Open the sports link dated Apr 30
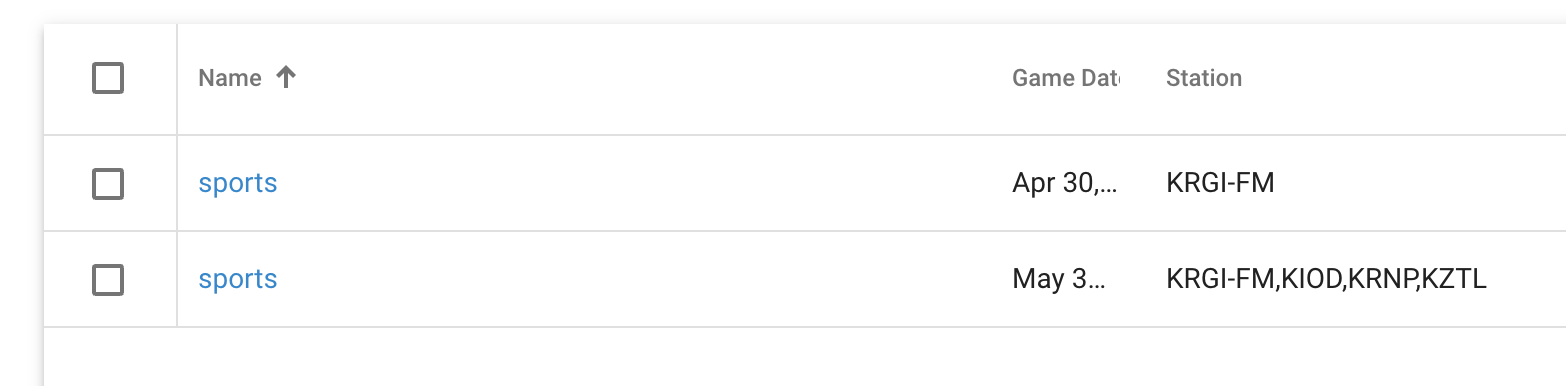 pos(238,184)
